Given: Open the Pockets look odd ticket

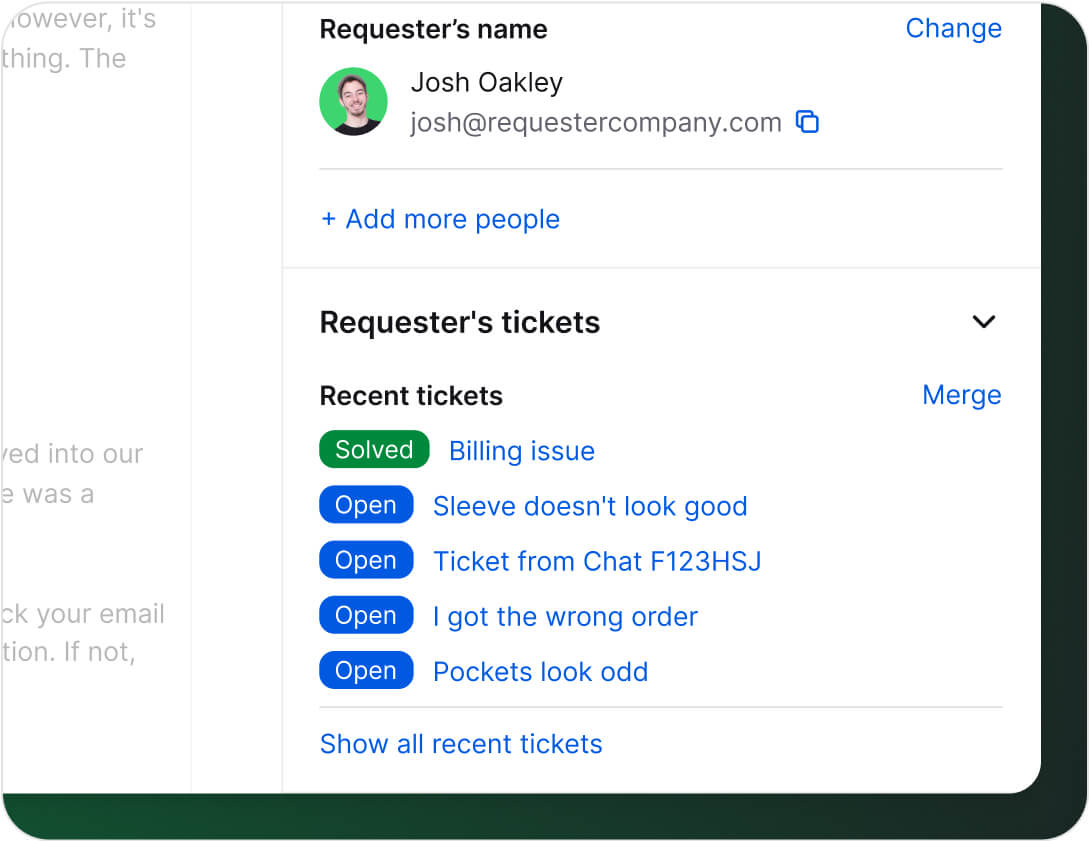Looking at the screenshot, I should tap(540, 671).
